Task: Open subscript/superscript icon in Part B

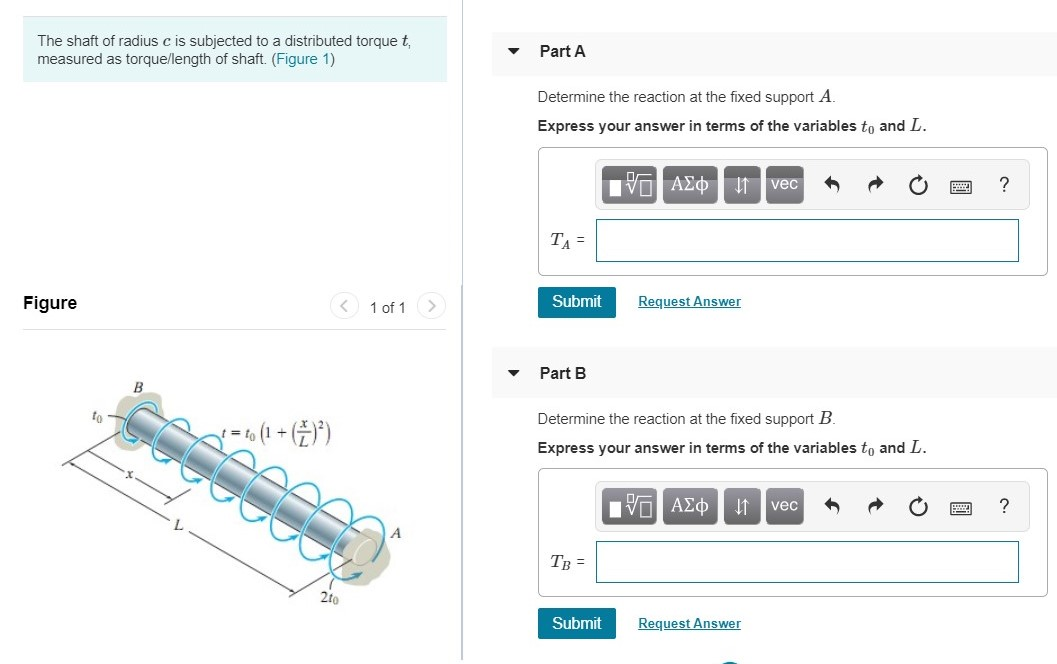Action: (x=741, y=506)
